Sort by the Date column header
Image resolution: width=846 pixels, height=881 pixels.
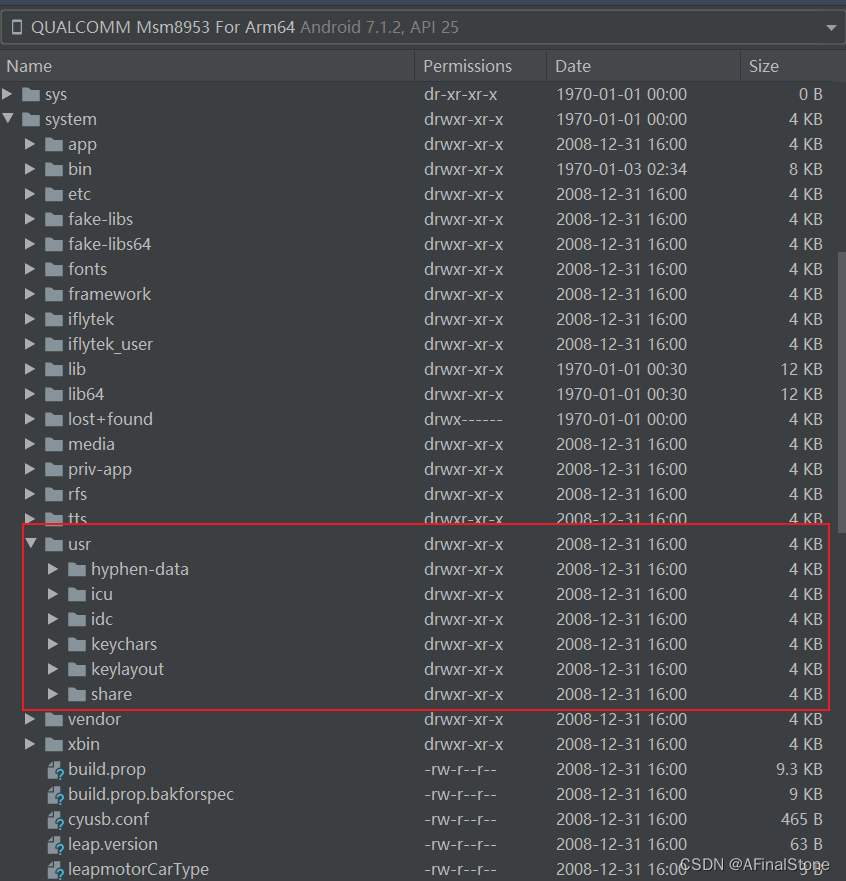[643, 66]
